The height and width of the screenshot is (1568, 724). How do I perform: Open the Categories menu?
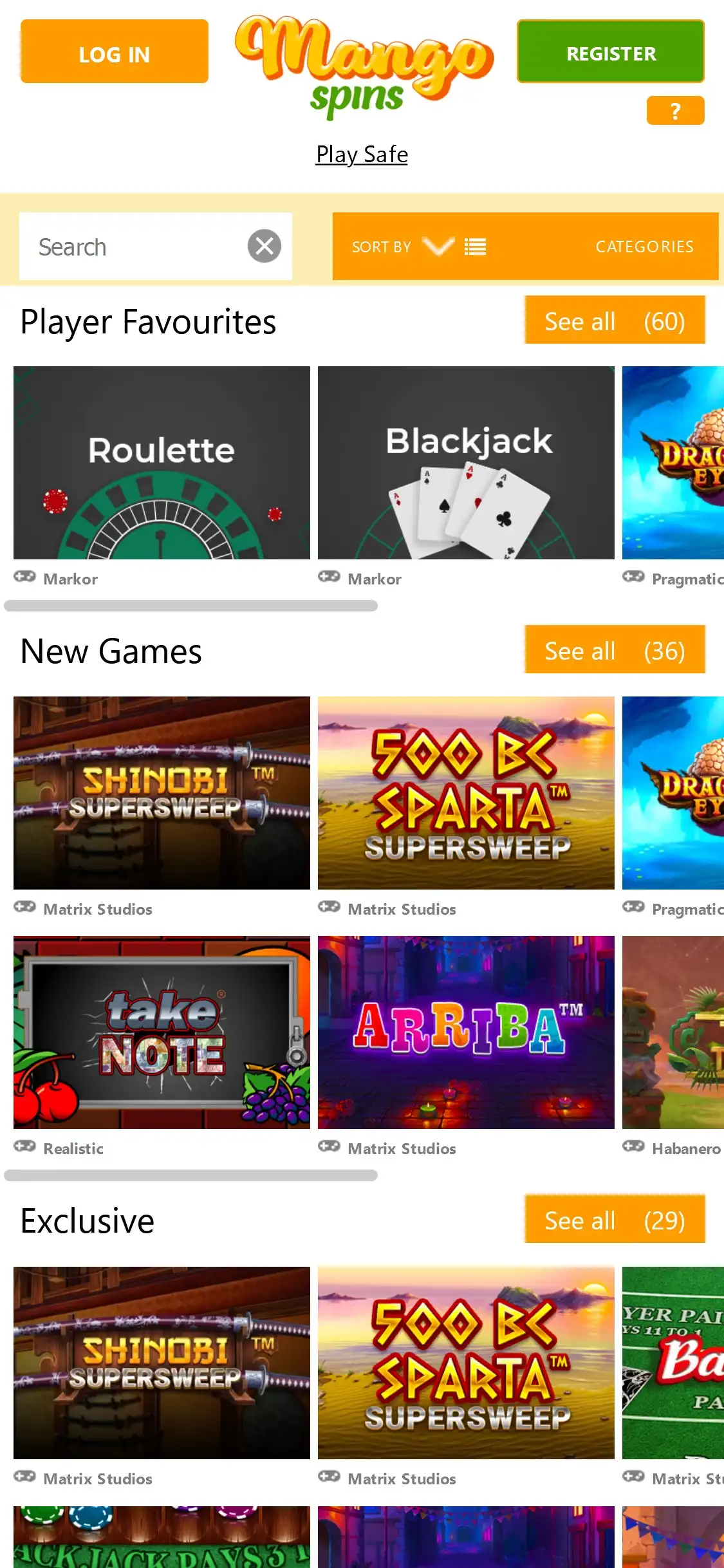pyautogui.click(x=644, y=247)
